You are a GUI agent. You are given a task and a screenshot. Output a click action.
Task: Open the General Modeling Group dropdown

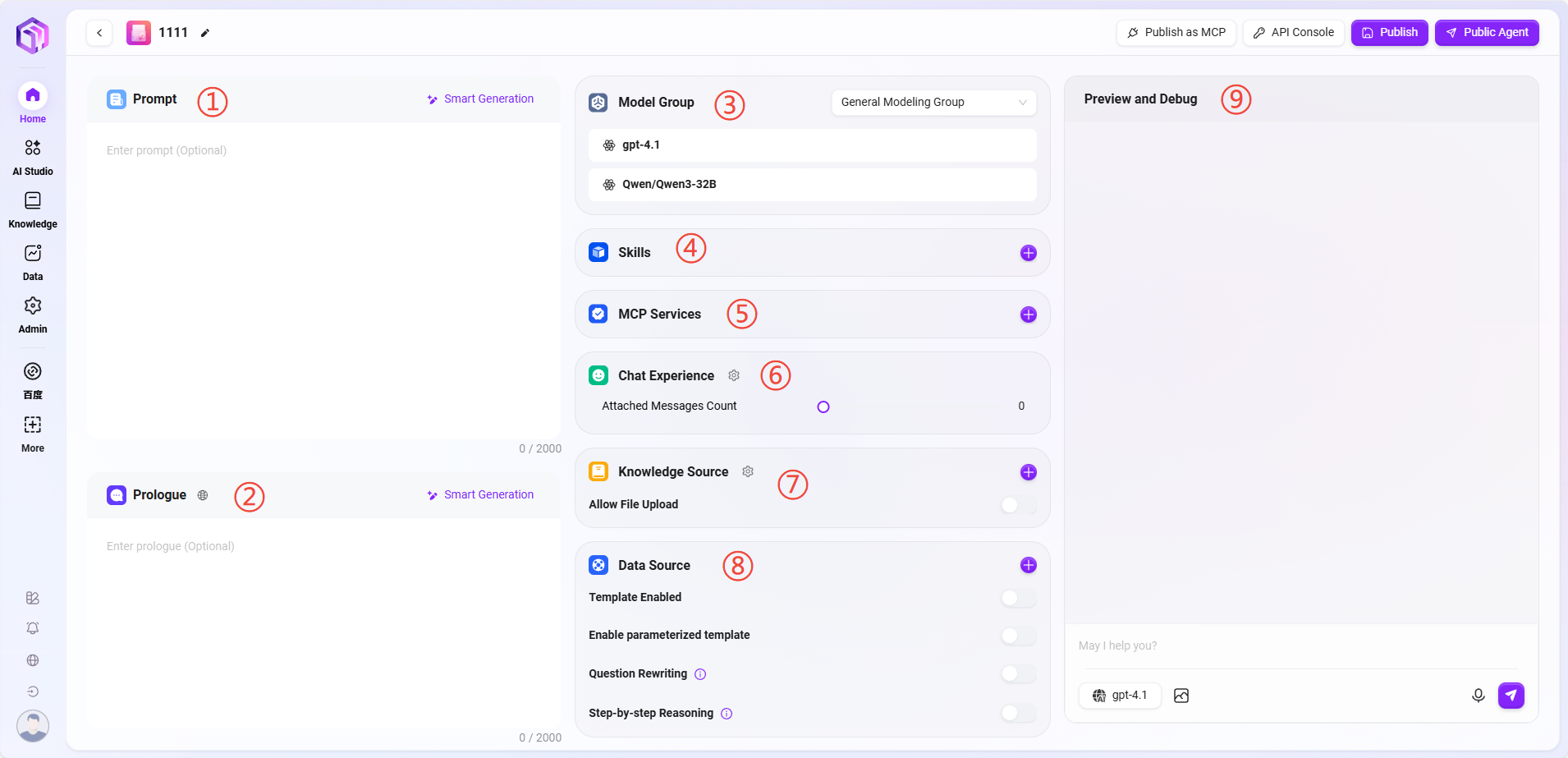click(x=933, y=103)
